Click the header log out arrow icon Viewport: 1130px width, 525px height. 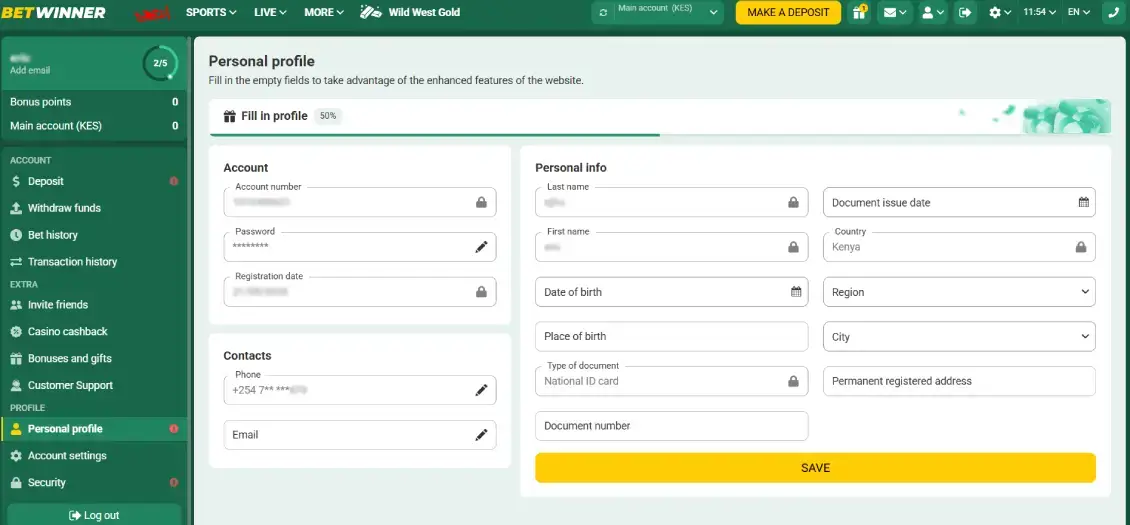pos(965,12)
